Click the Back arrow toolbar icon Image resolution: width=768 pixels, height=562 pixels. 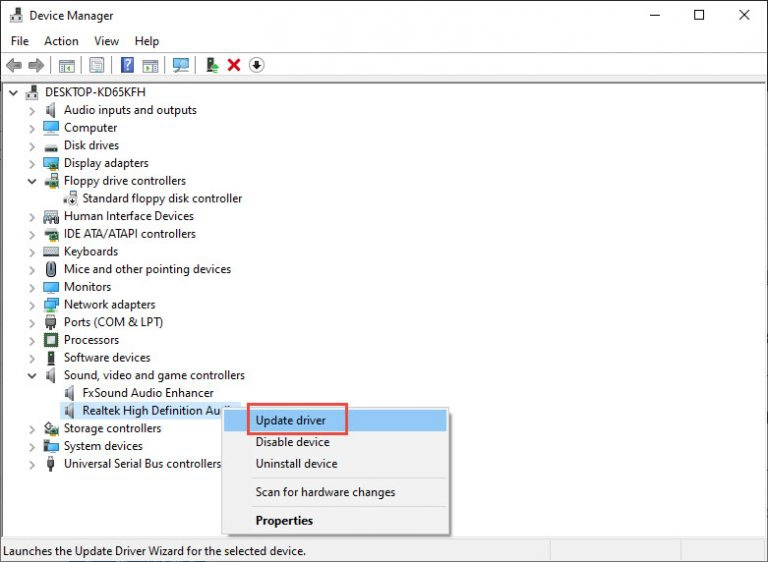[x=14, y=65]
